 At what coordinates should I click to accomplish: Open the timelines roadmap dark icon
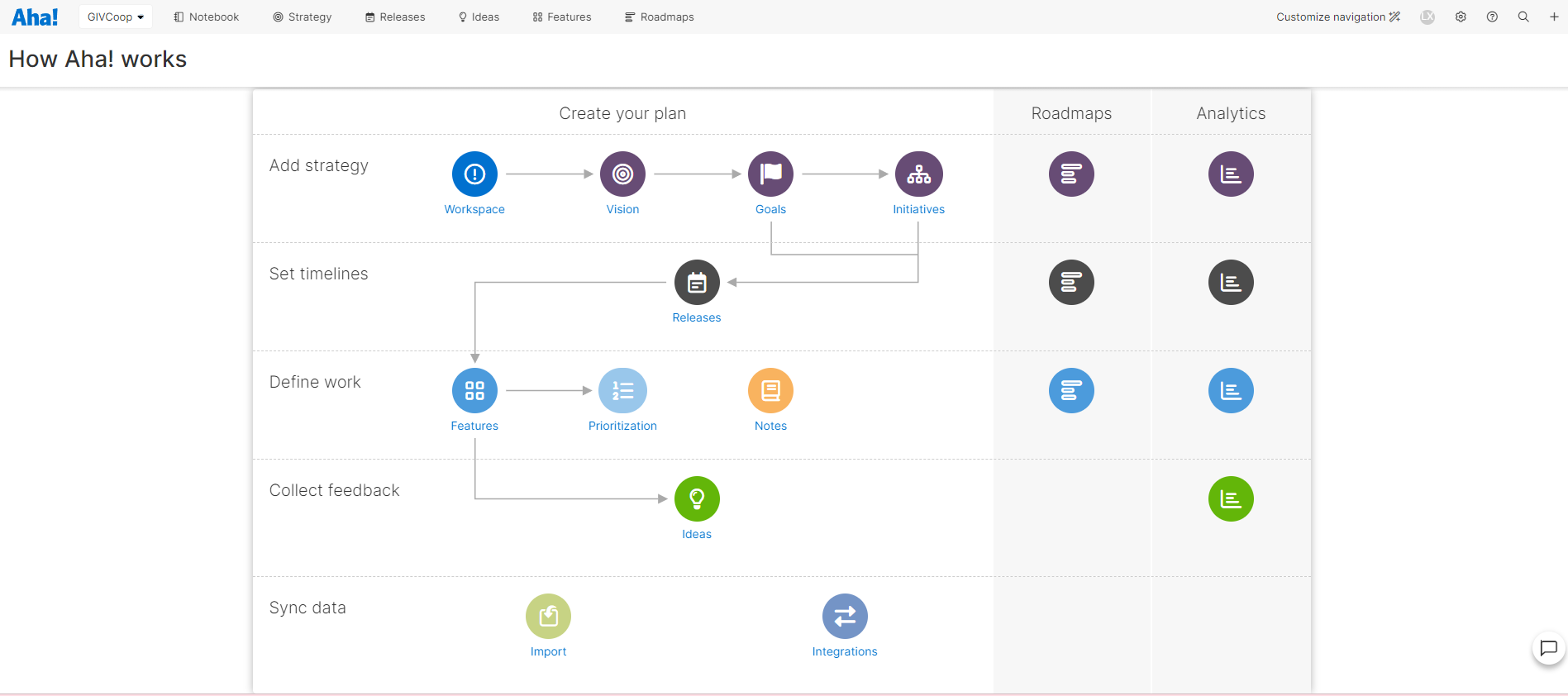1071,282
